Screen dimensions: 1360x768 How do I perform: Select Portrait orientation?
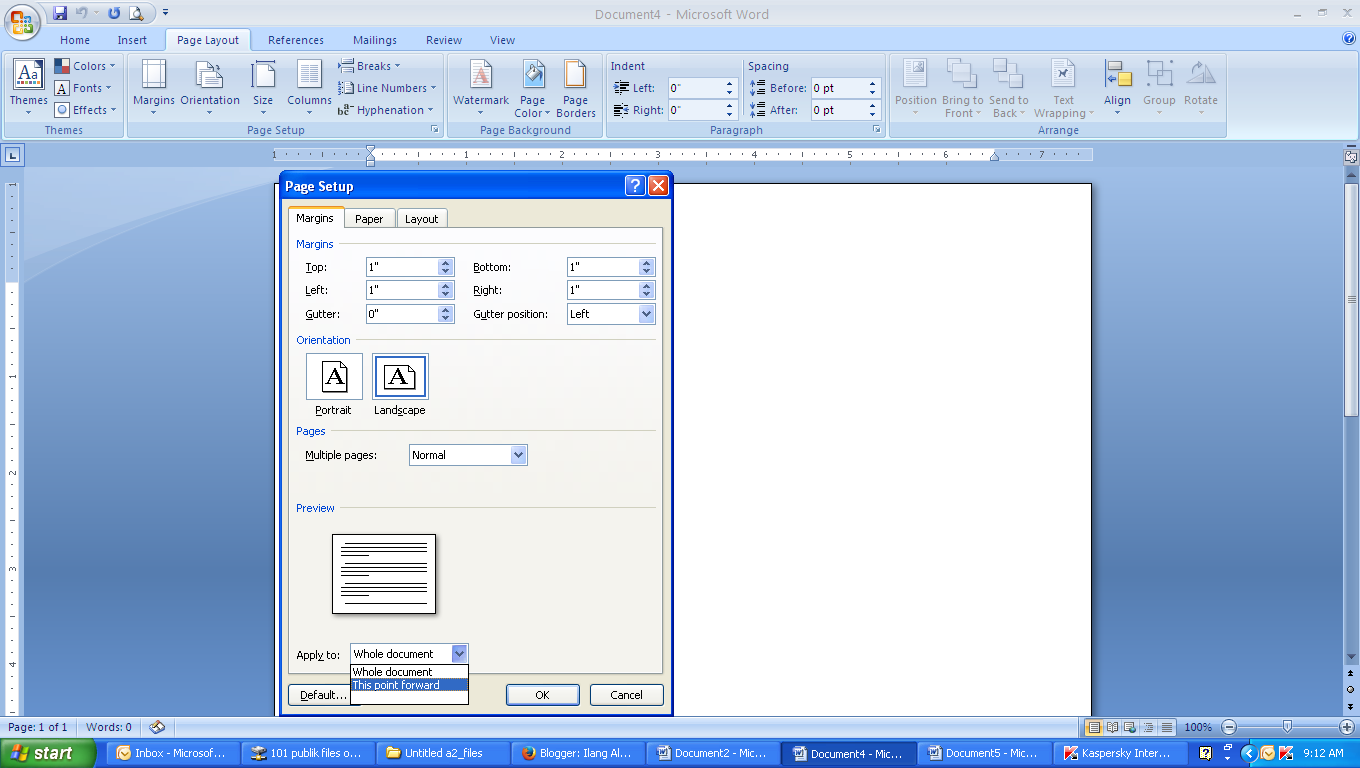pyautogui.click(x=333, y=376)
